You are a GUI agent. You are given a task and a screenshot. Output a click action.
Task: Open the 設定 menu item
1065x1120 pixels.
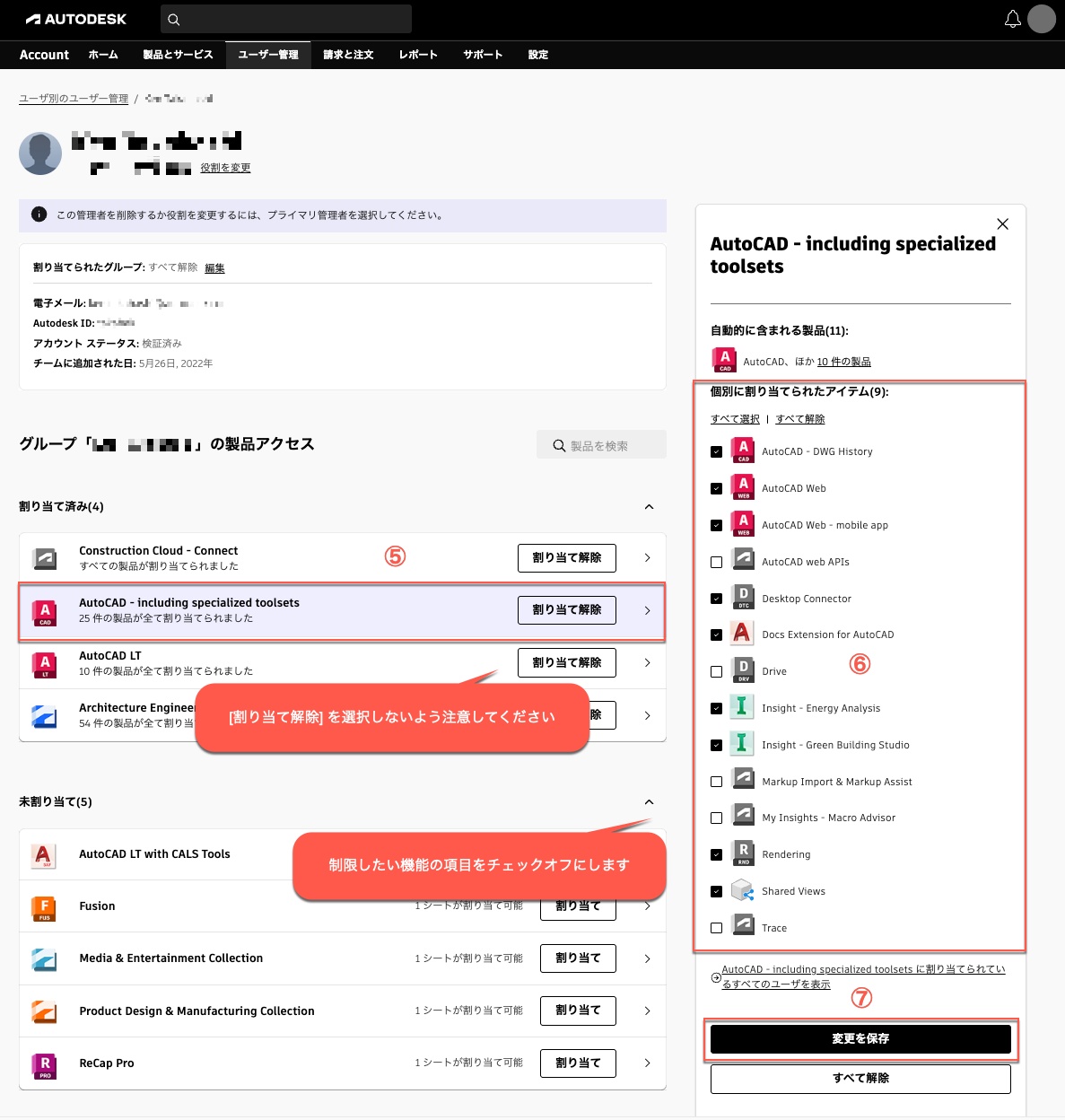537,55
